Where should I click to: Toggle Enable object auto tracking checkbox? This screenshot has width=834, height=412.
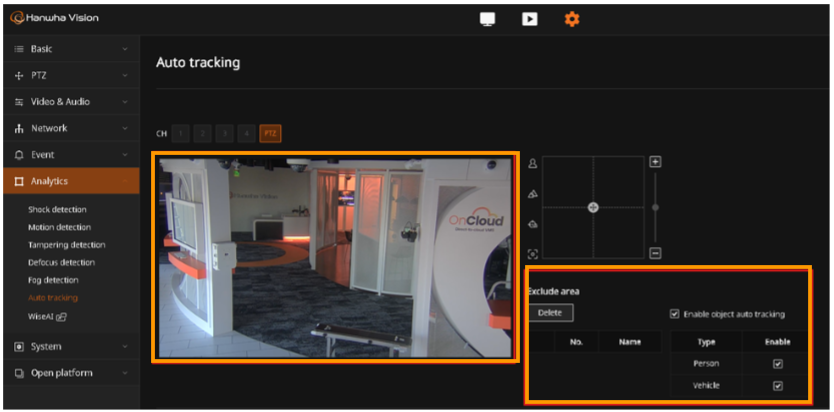click(675, 314)
